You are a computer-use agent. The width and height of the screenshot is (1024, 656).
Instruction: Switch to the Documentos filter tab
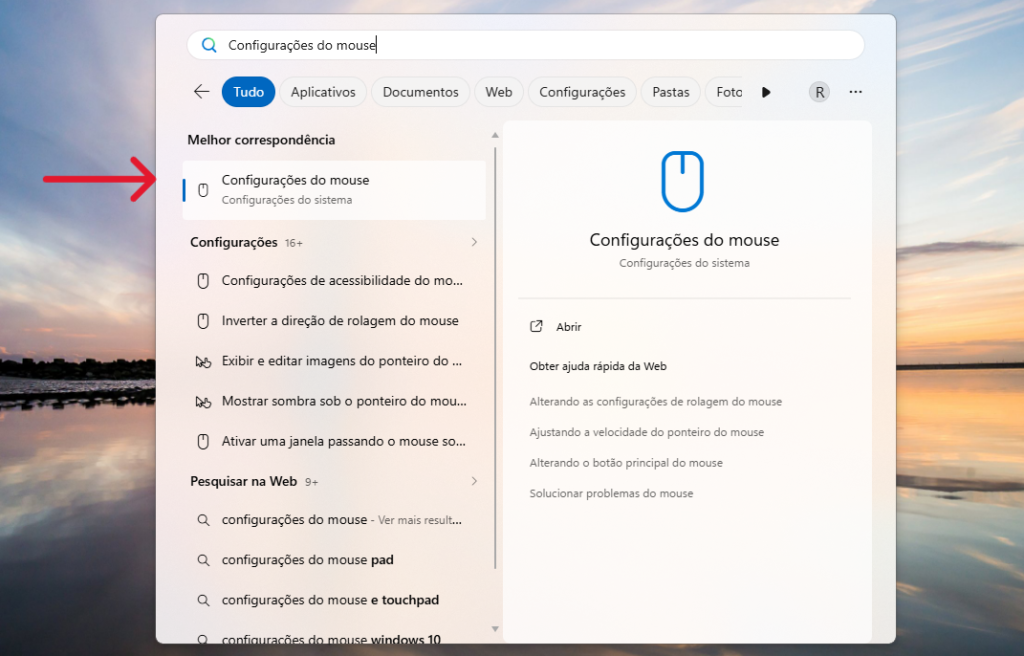[x=420, y=91]
